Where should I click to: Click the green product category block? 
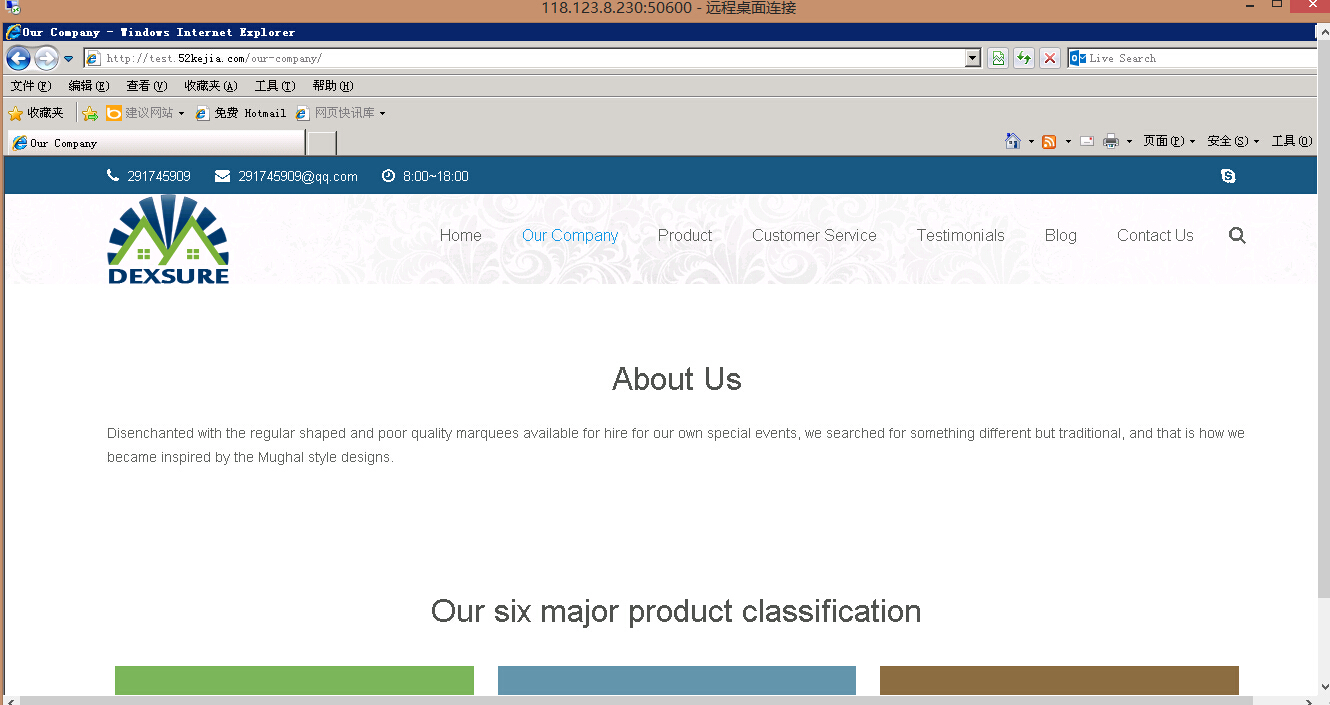(x=294, y=680)
